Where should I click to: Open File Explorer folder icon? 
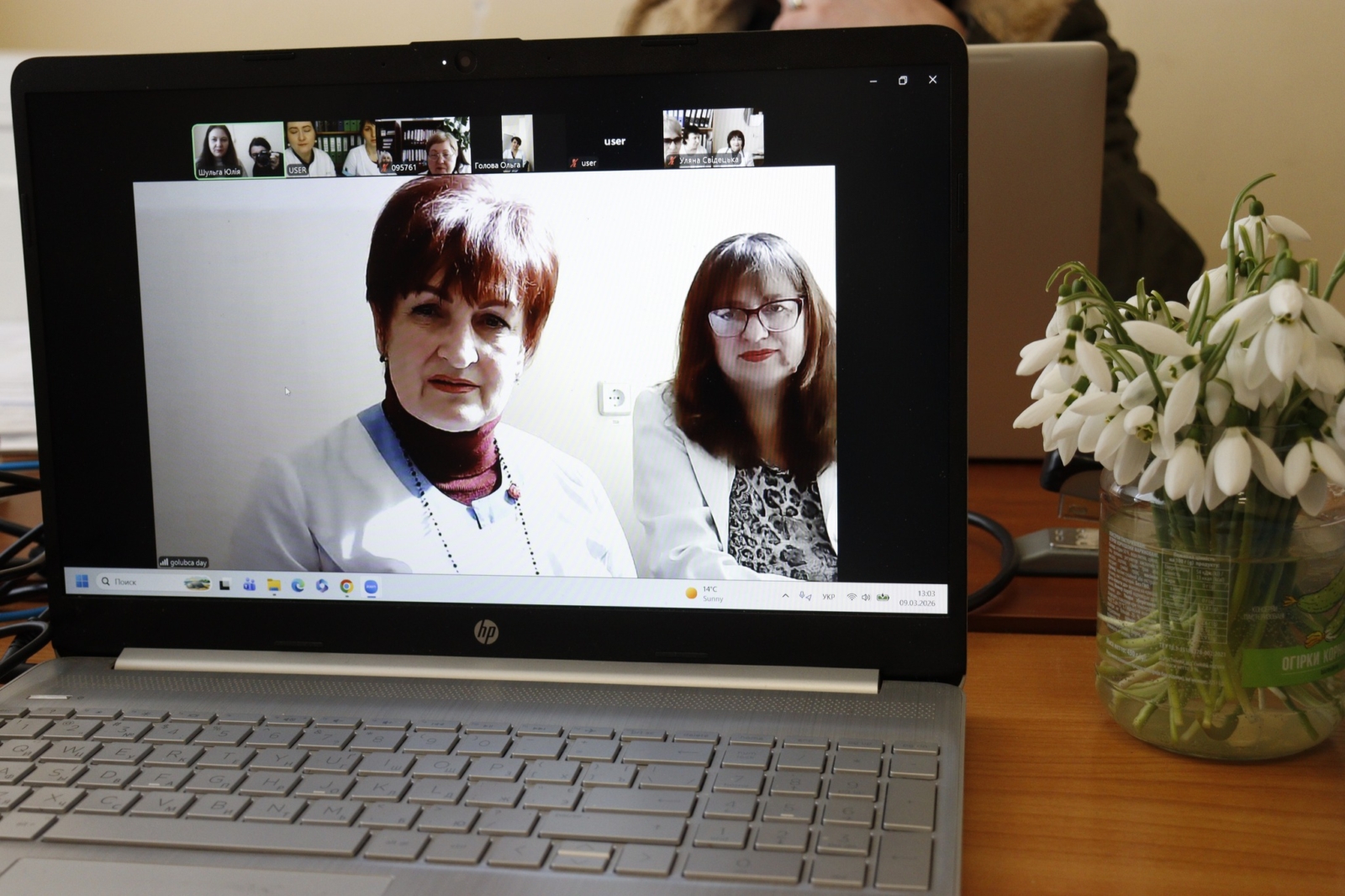point(273,585)
